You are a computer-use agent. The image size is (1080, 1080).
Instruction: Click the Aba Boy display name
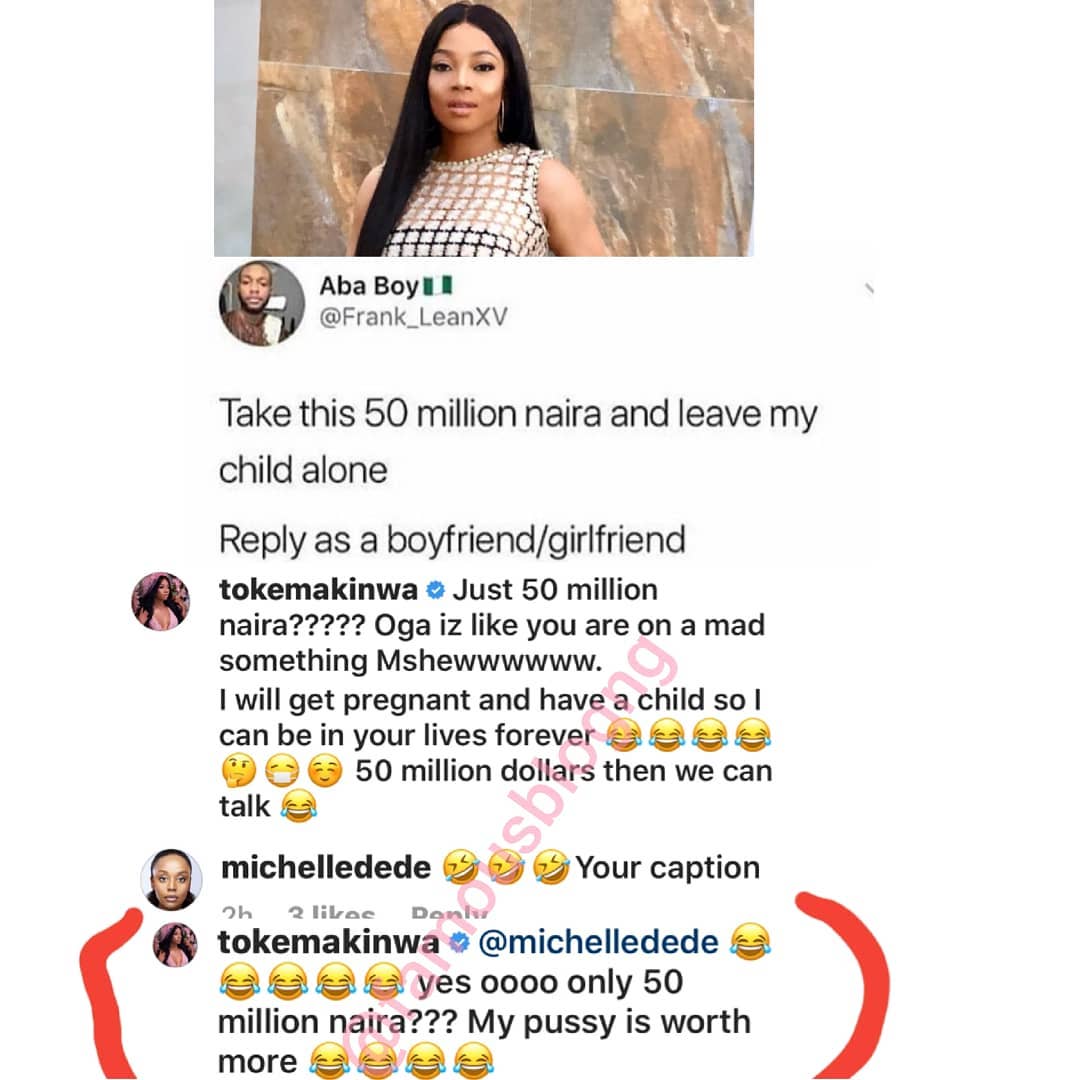(369, 286)
